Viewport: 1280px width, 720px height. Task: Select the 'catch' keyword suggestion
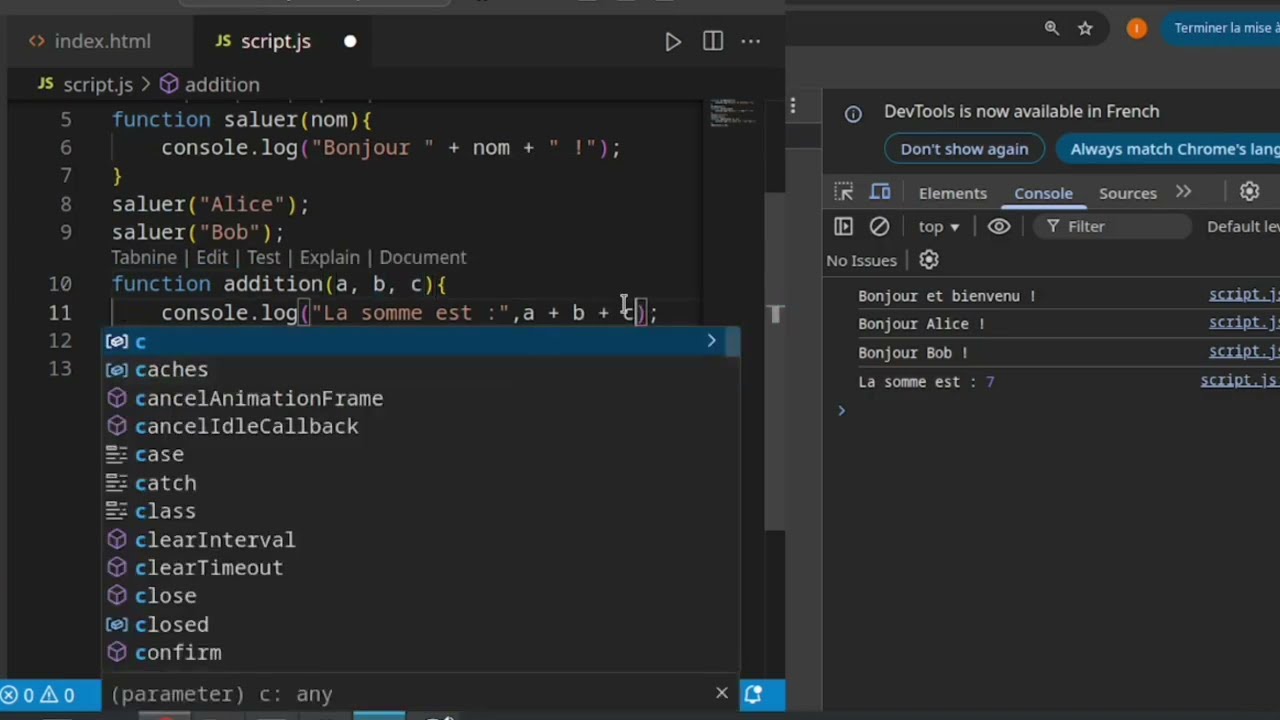coord(421,483)
